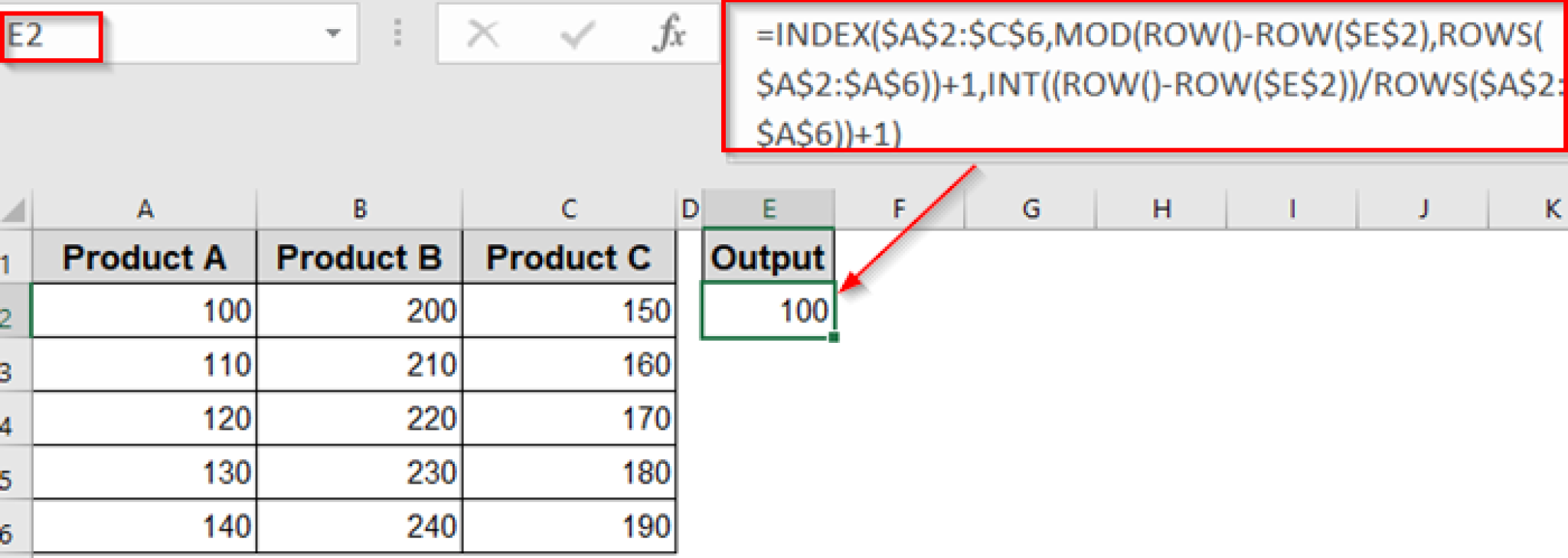The image size is (1568, 558).
Task: Select cell E2 containing 100
Action: point(768,311)
